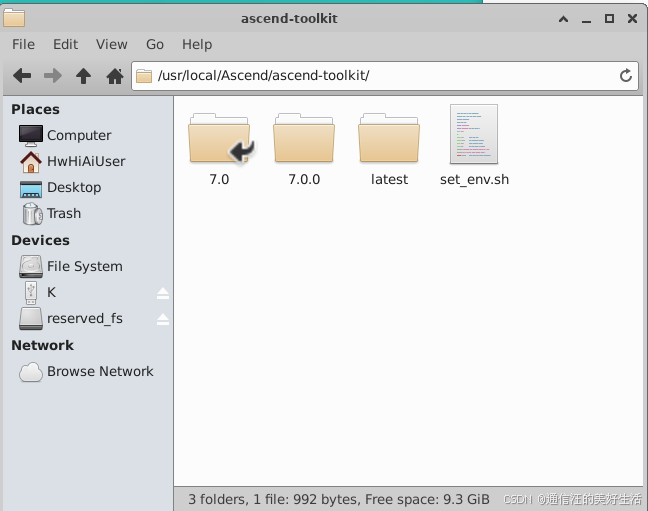Go to the parent folder with the up arrow
The image size is (648, 511).
click(83, 76)
